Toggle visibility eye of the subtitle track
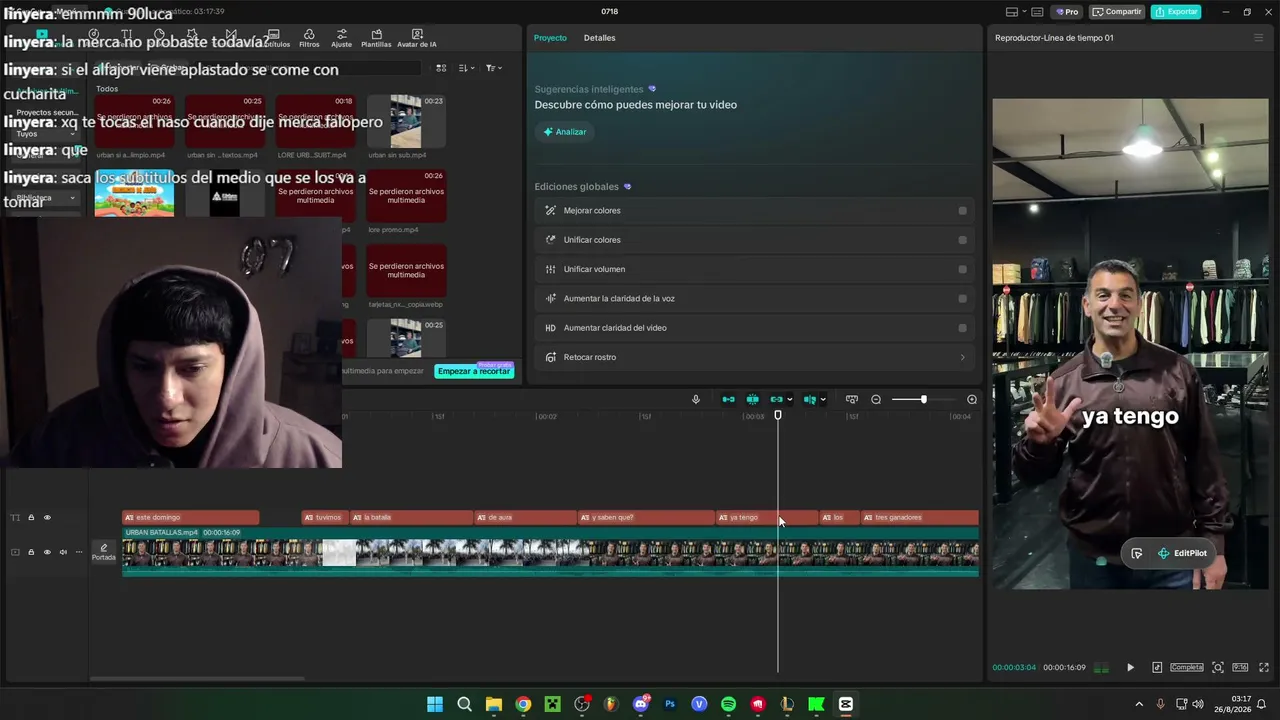 point(47,517)
